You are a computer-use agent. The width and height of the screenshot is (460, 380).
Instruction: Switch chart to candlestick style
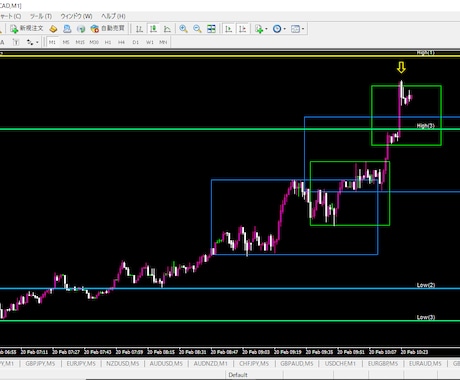153,29
